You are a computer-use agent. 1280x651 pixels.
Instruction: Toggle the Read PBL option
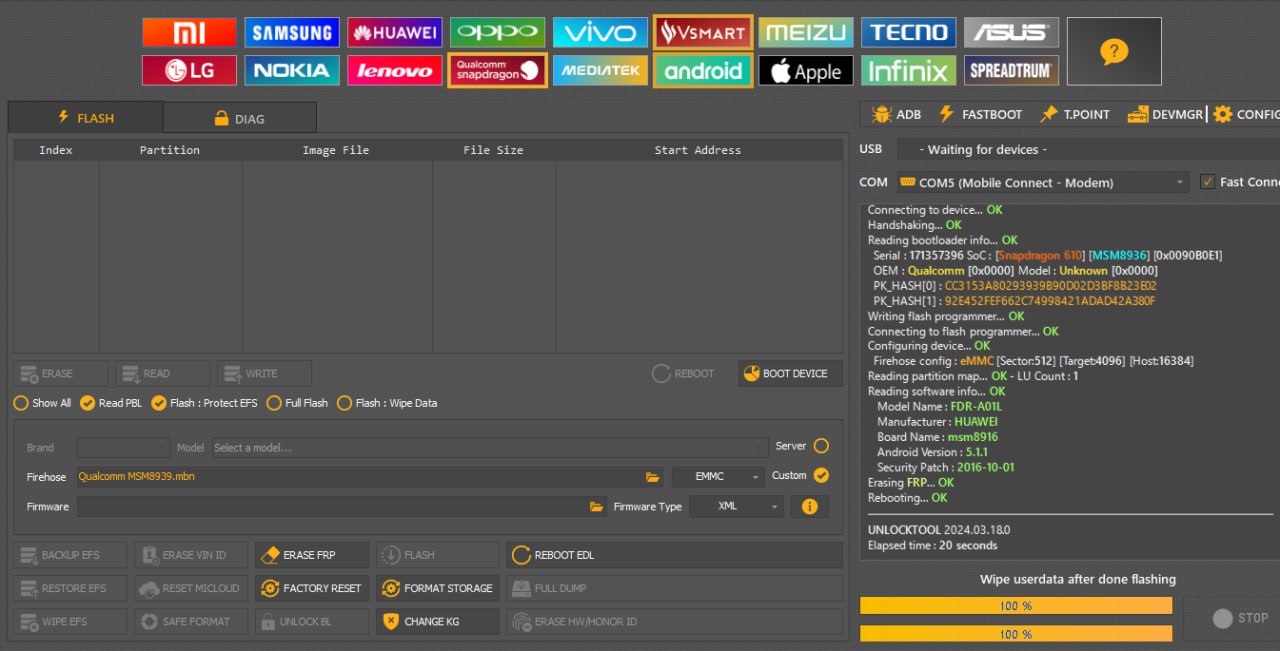click(x=111, y=403)
